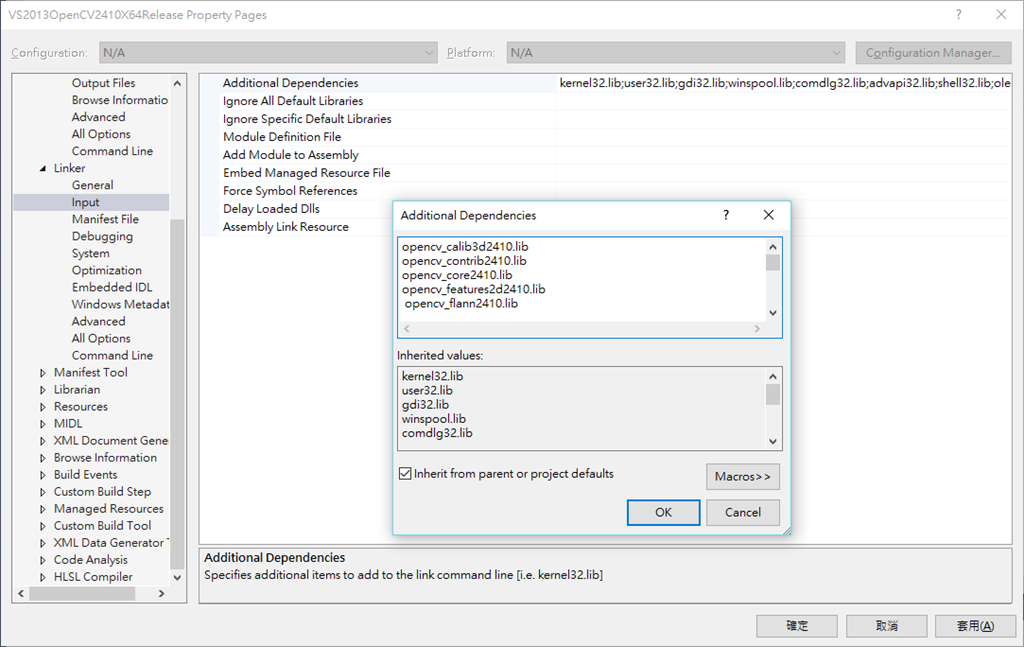The width and height of the screenshot is (1024, 647).
Task: Select the Linker tree item
Action: [x=69, y=168]
